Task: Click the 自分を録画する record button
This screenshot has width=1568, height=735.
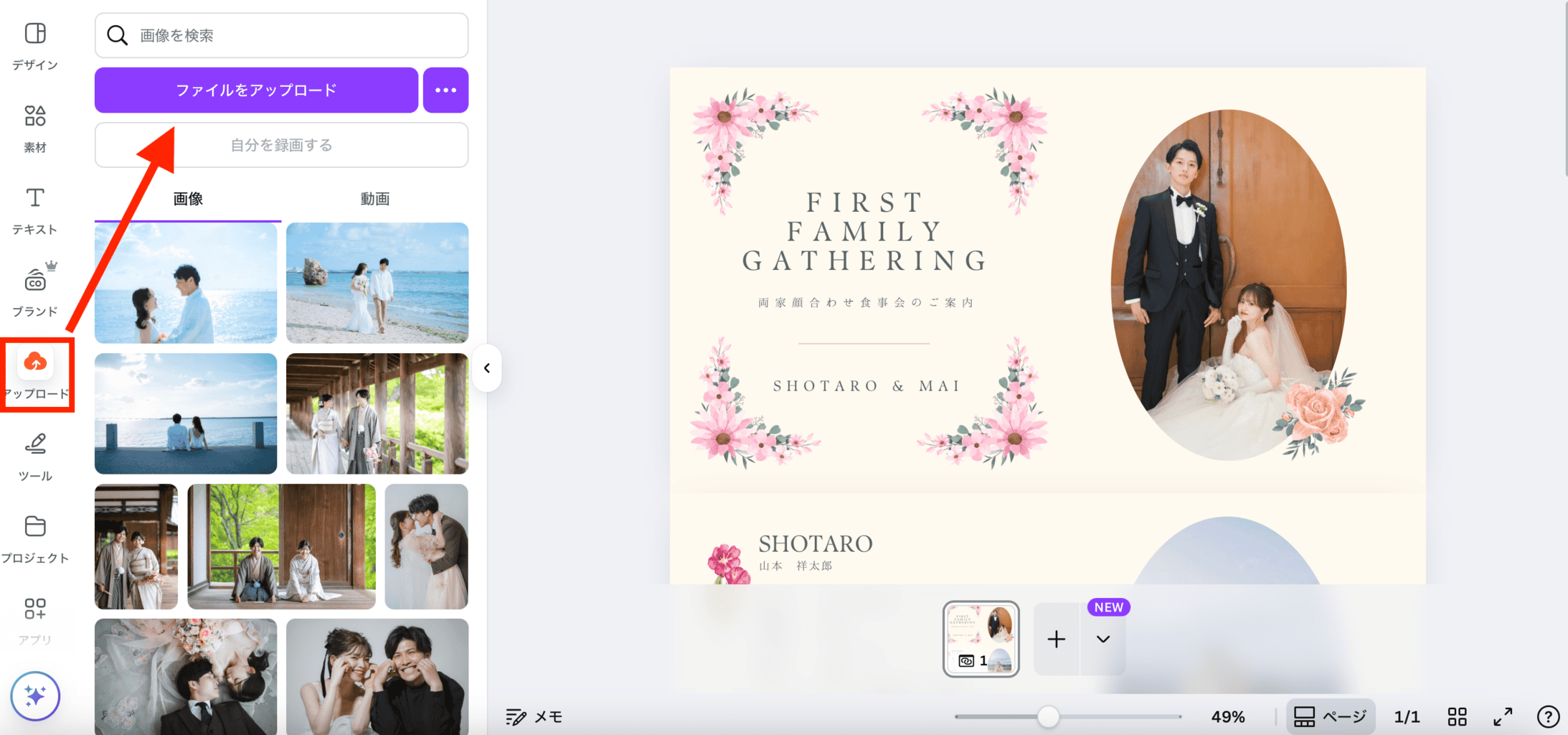Action: point(280,144)
